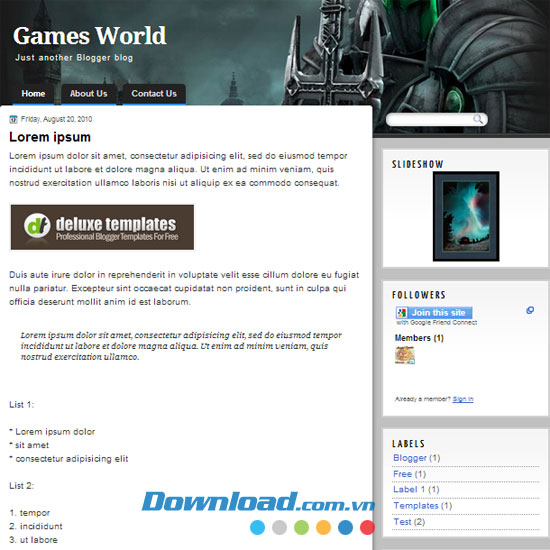Click the '1. tempor' list item
Viewport: 550px width, 550px height.
coord(29,513)
